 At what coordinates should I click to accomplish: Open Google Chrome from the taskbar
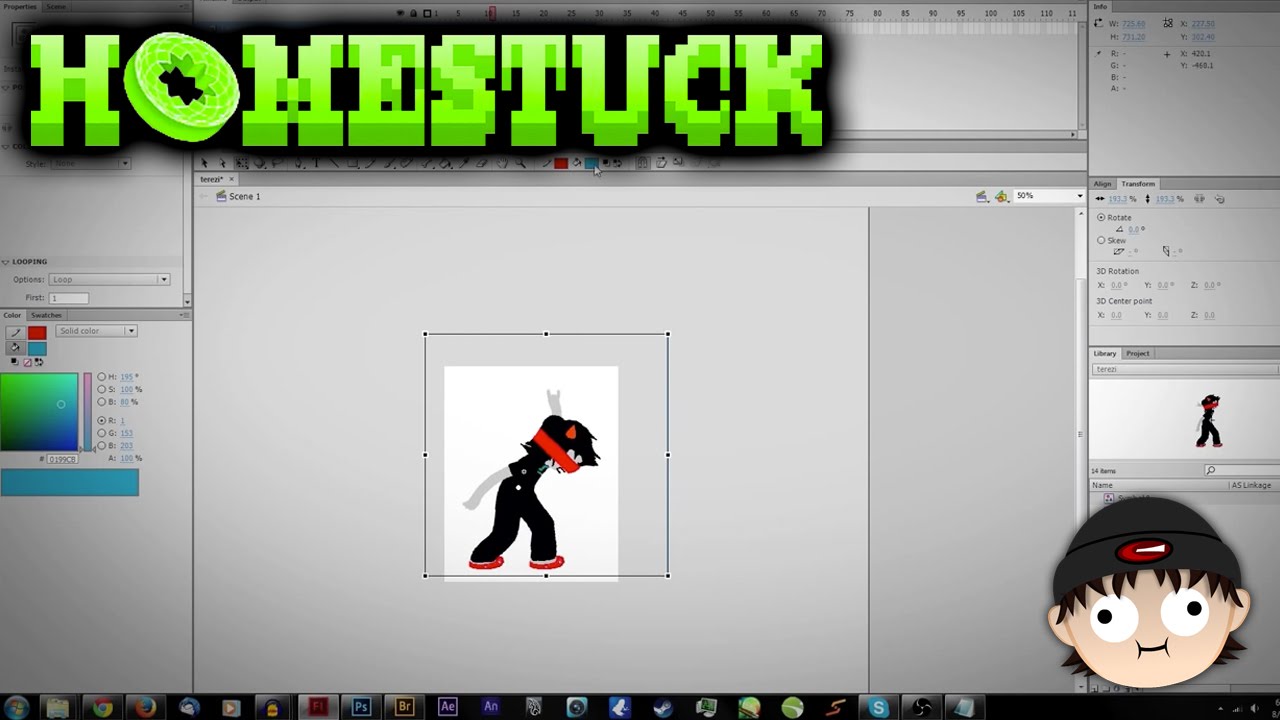click(102, 707)
